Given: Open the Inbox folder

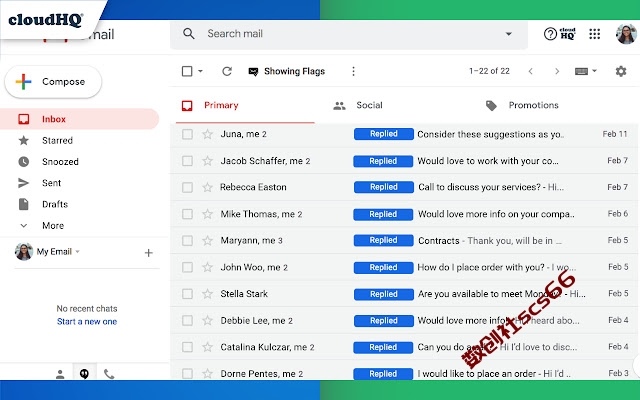Looking at the screenshot, I should coord(79,119).
